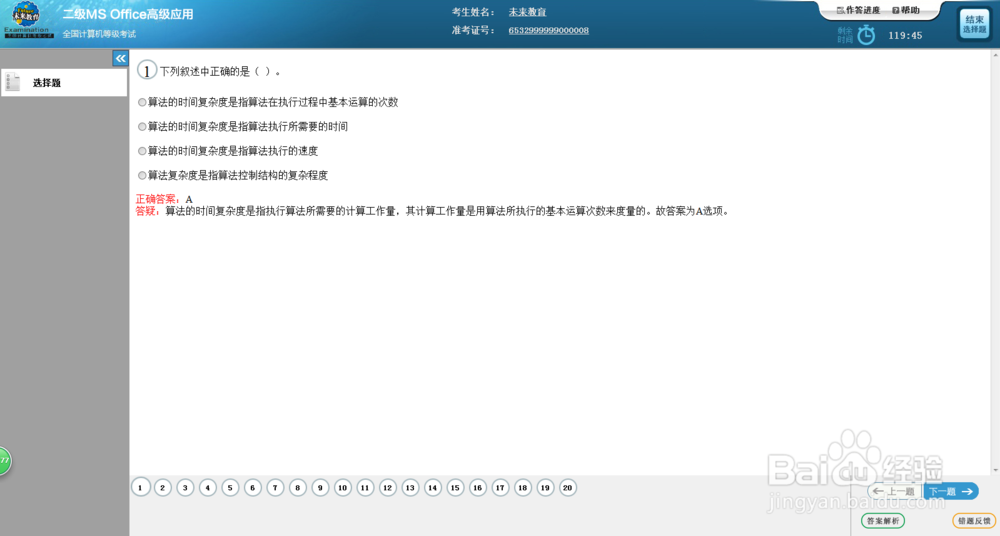Select option 算法的时间复杂度是指算法在执行过程中基本运算的次数
The image size is (1000, 536).
click(268, 102)
